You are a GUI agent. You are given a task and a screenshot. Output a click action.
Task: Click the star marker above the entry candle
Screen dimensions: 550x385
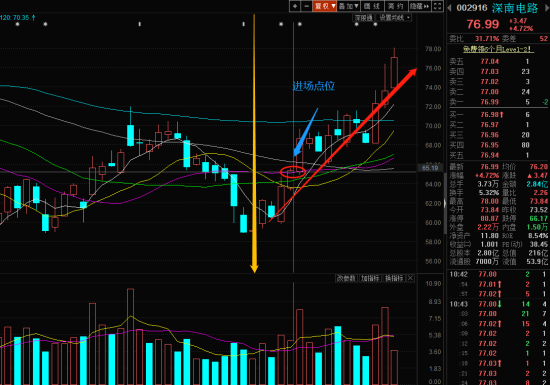pos(300,24)
